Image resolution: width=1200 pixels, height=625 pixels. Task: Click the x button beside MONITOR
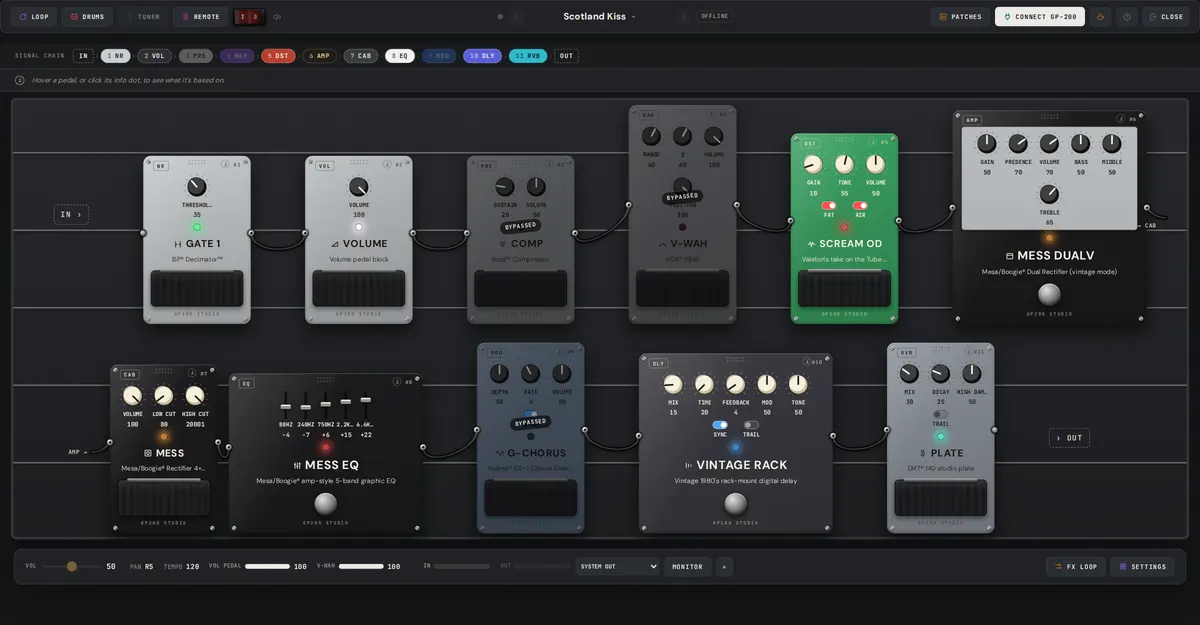[724, 567]
